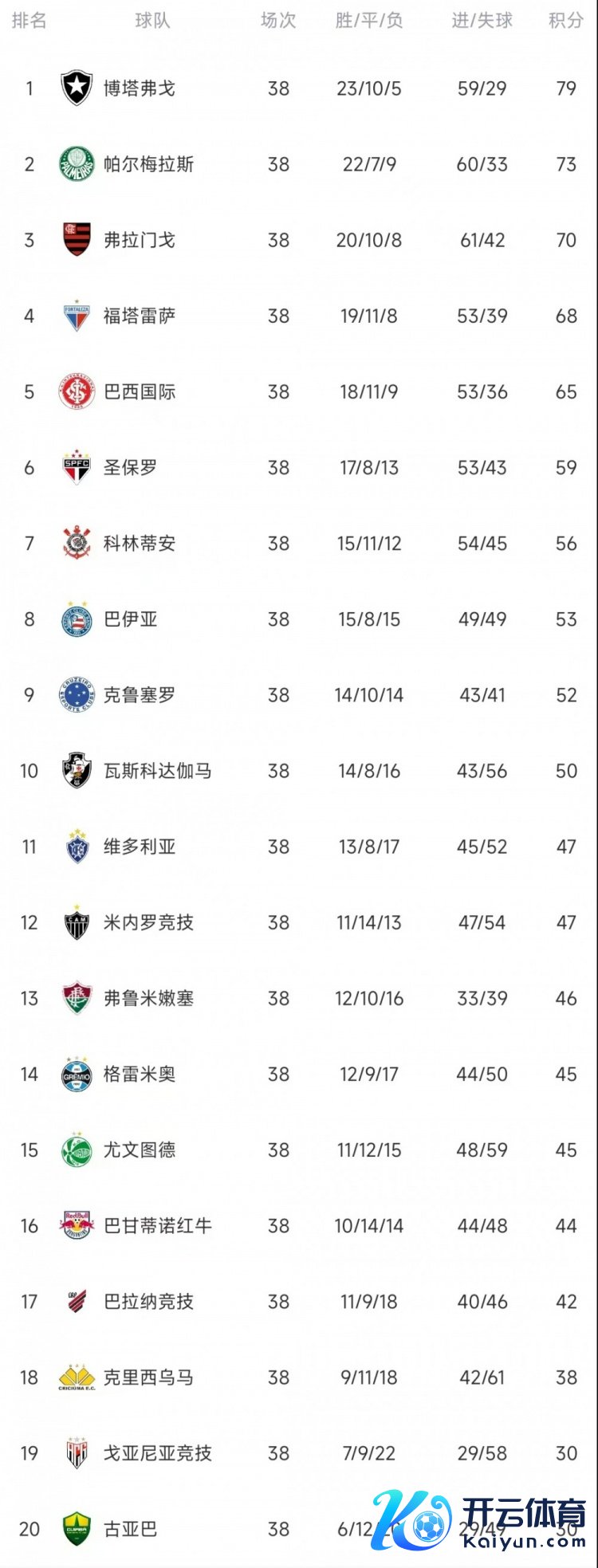
Task: Open team name 克鲁塞罗
Action: (140, 695)
